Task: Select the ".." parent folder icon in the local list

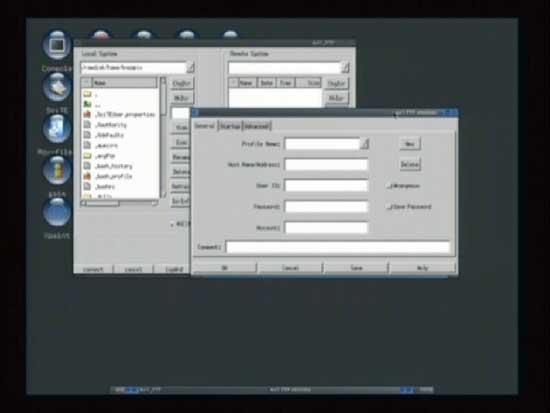Action: click(x=87, y=104)
